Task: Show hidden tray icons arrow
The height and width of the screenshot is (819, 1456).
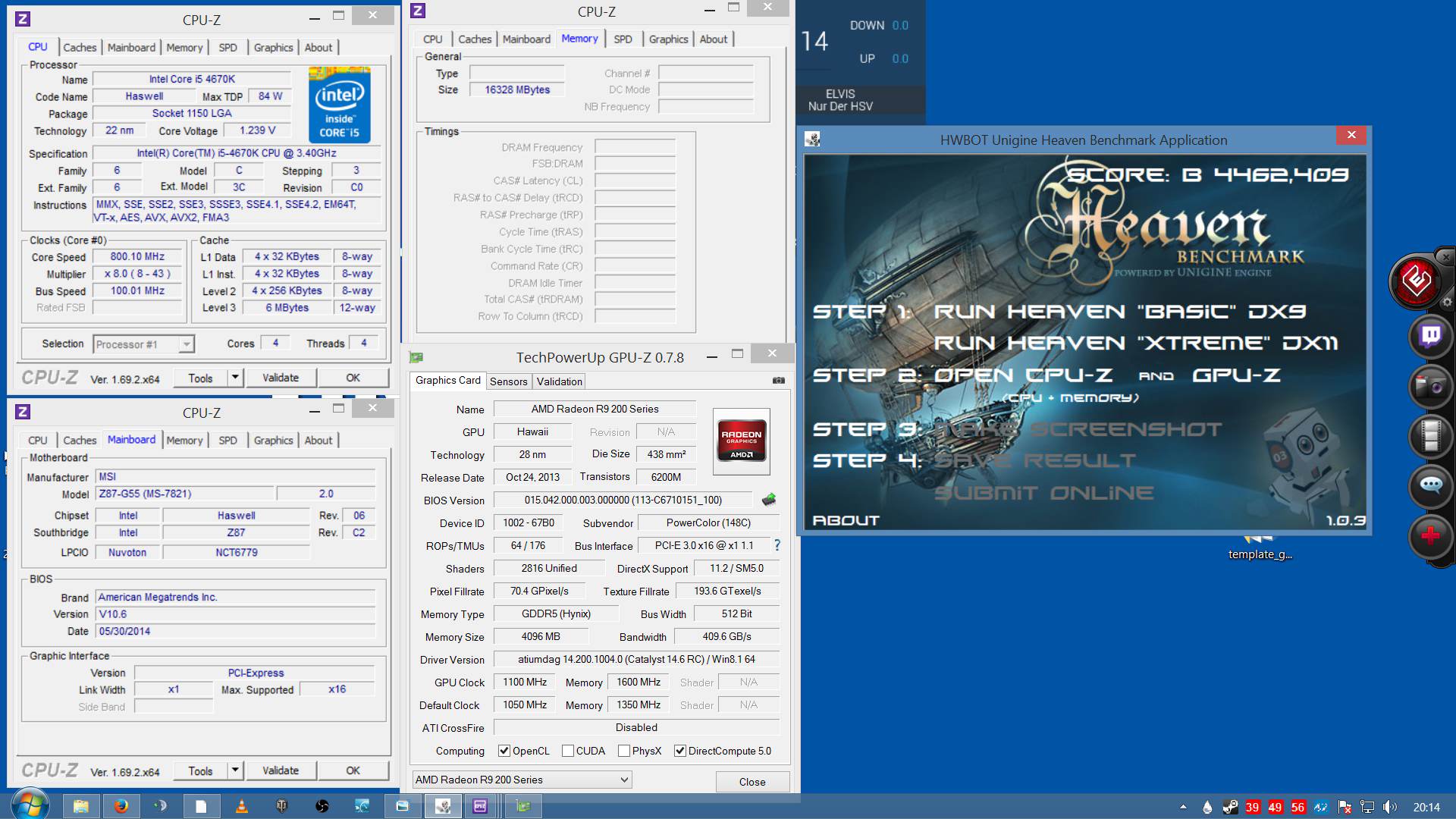Action: 1183,807
